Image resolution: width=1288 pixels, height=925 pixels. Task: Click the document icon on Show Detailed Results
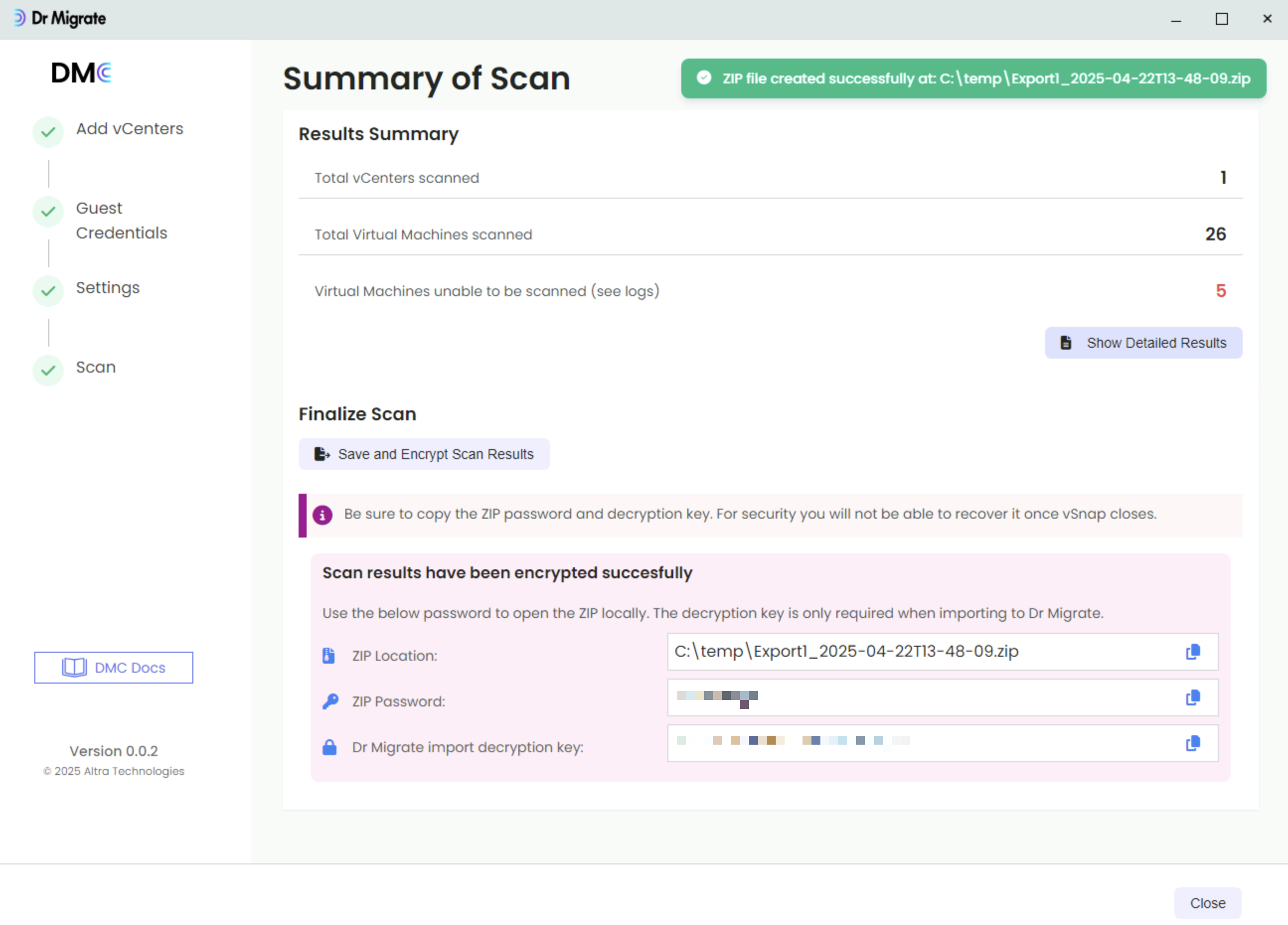(1066, 343)
